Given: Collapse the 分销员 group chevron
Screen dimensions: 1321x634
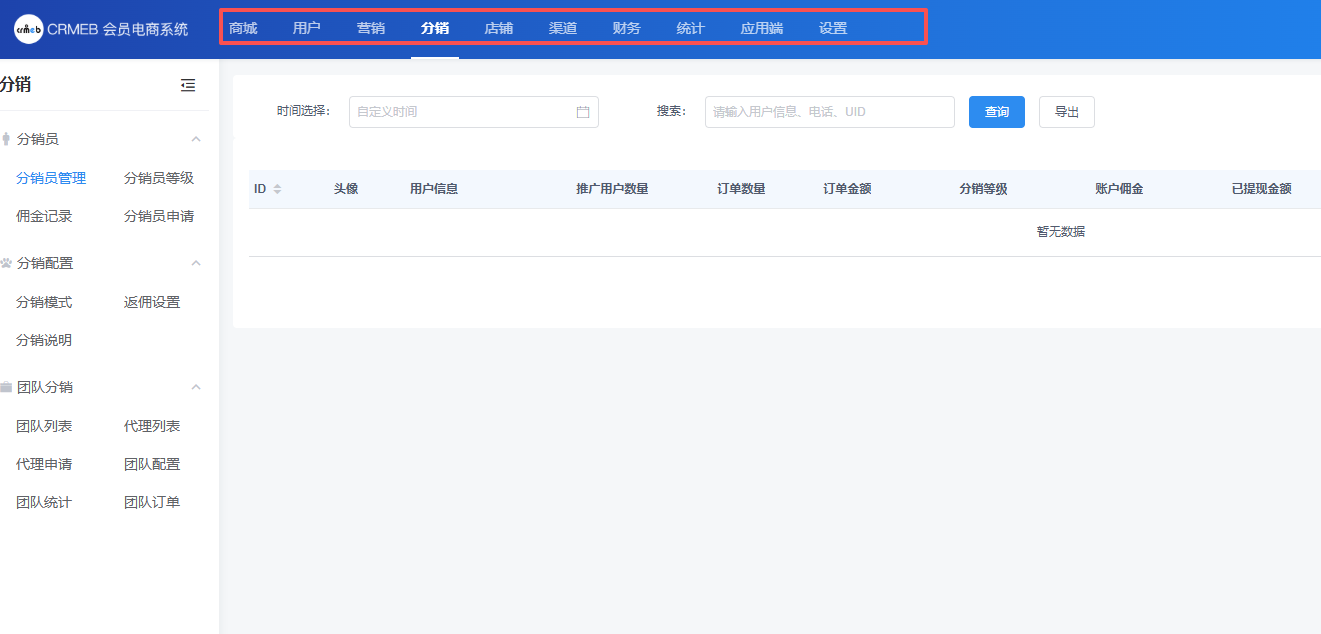Looking at the screenshot, I should (196, 139).
